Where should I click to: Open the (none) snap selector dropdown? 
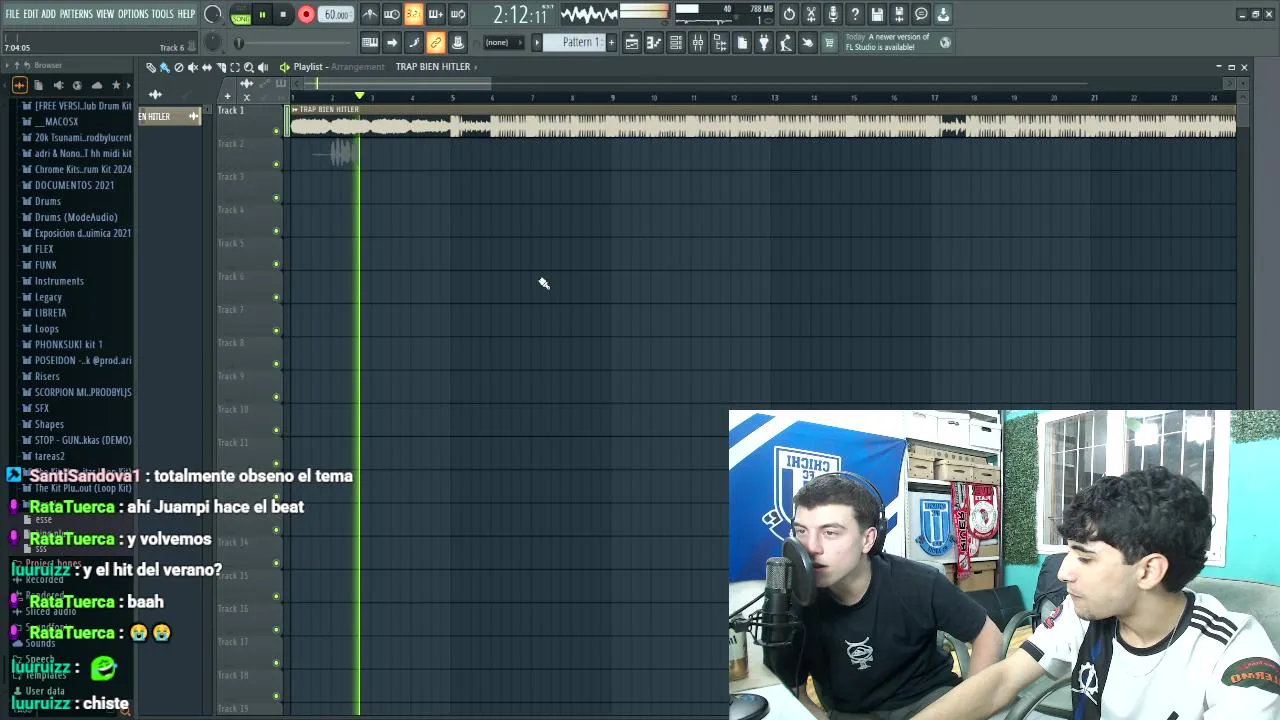(503, 42)
